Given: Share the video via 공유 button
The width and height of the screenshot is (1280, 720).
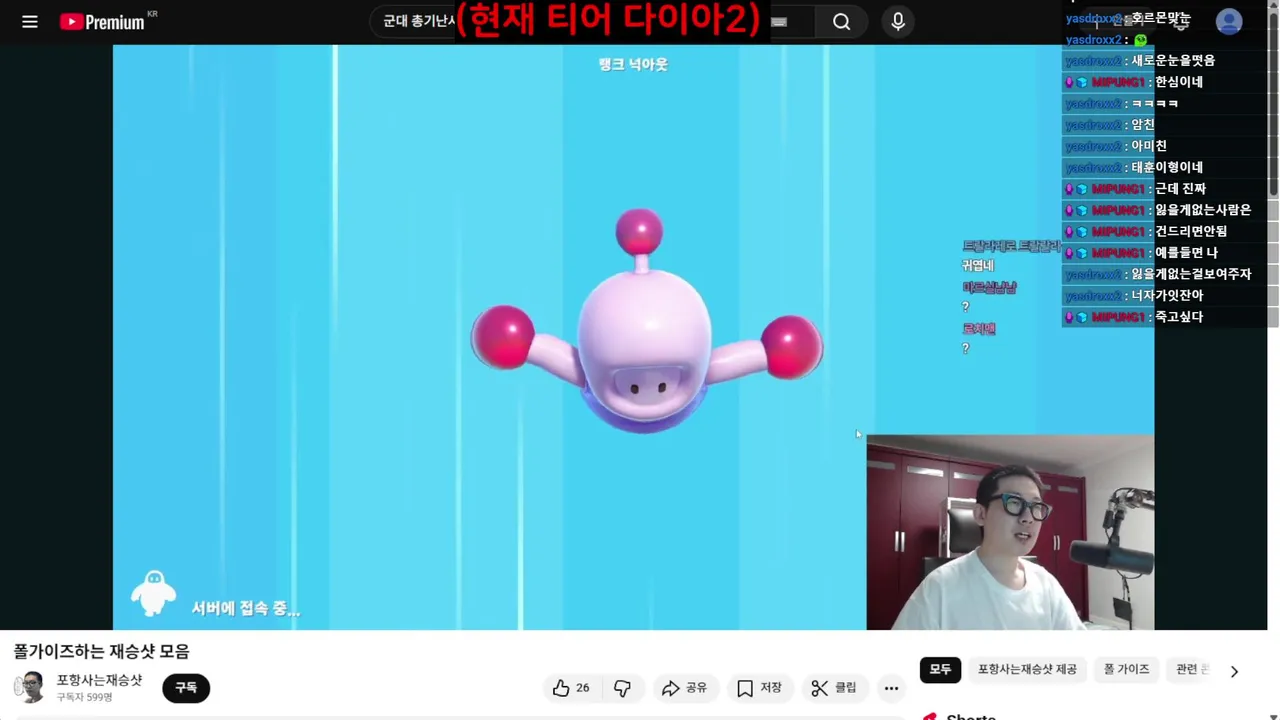Looking at the screenshot, I should tap(684, 688).
